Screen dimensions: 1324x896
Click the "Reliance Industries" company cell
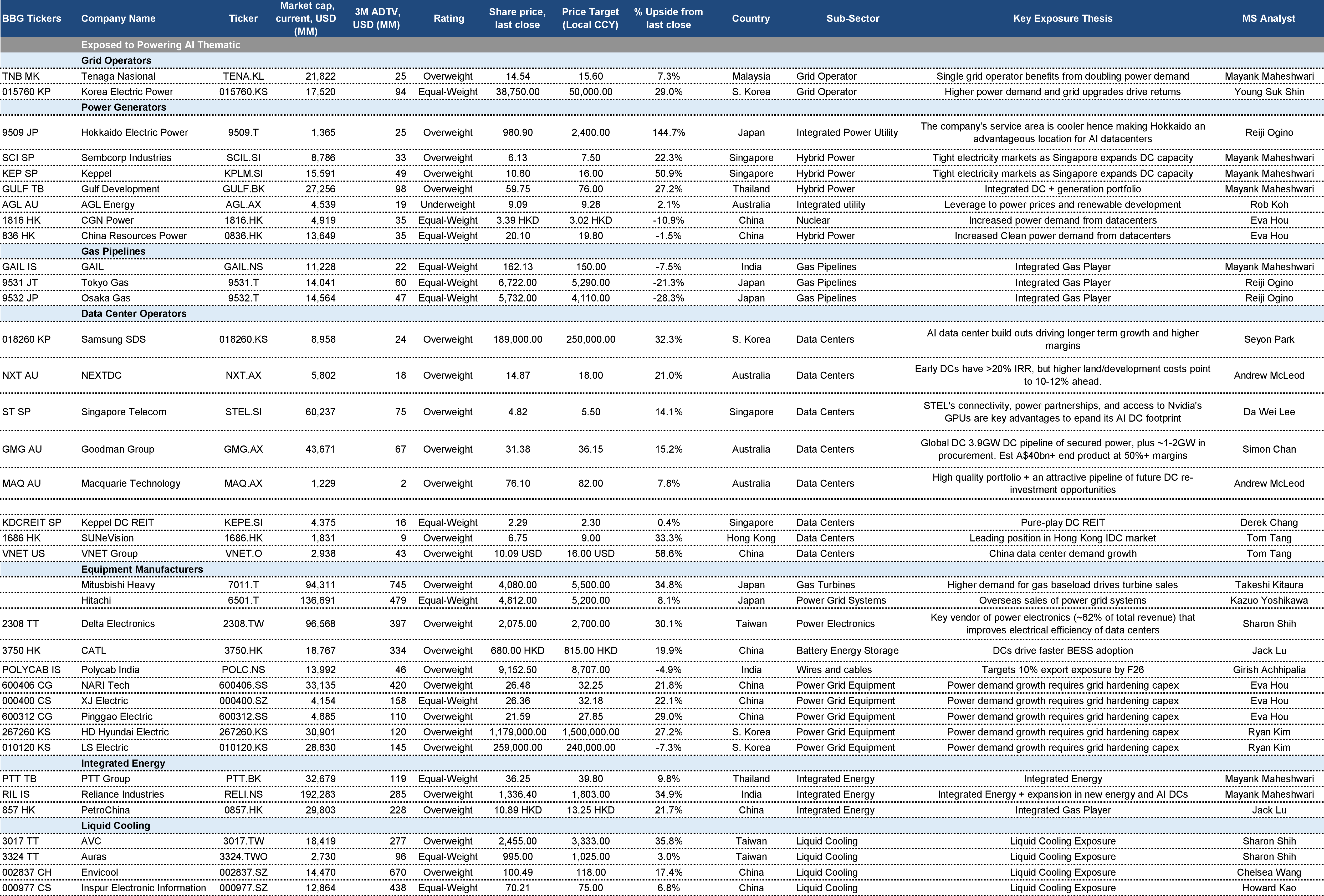(122, 795)
